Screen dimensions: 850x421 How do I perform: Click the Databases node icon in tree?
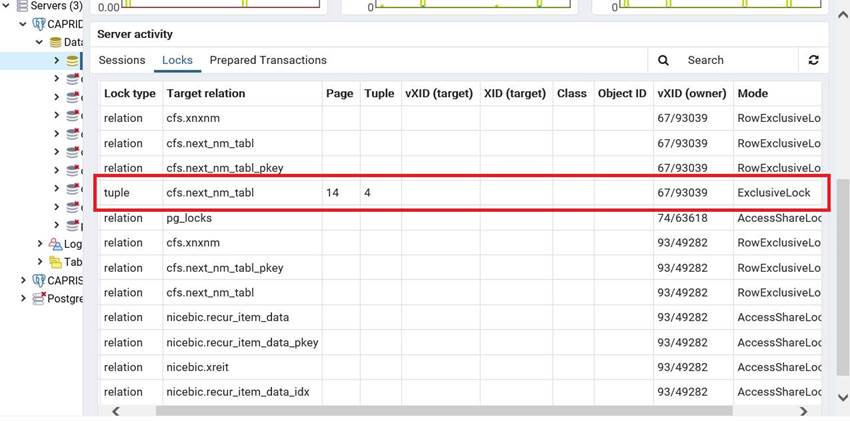coord(54,42)
